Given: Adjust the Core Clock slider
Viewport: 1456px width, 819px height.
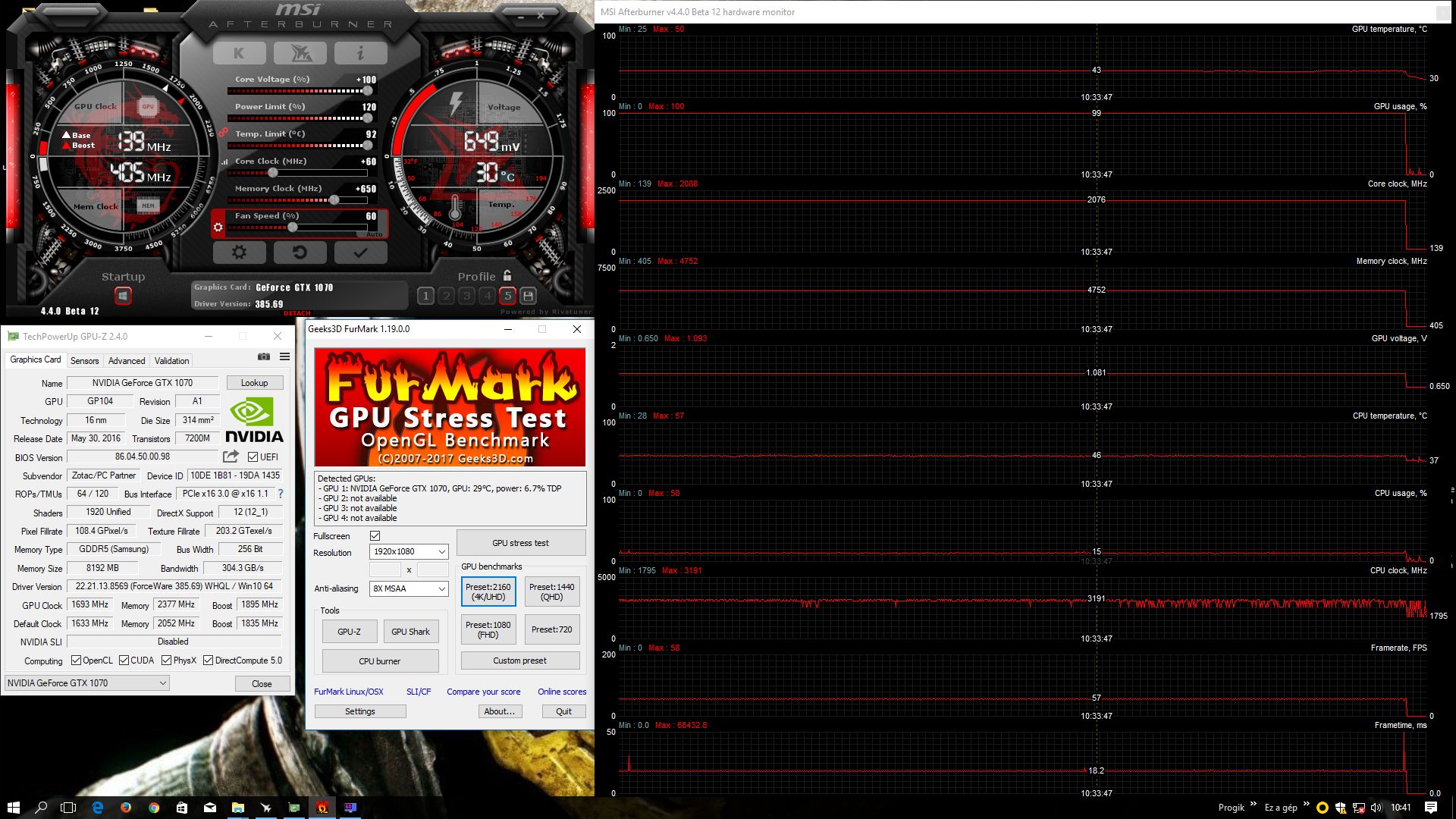Looking at the screenshot, I should click(x=297, y=173).
